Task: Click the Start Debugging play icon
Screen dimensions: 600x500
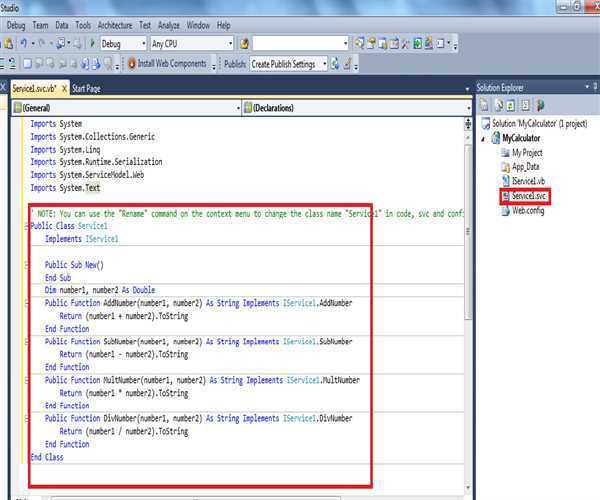Action: coord(93,44)
